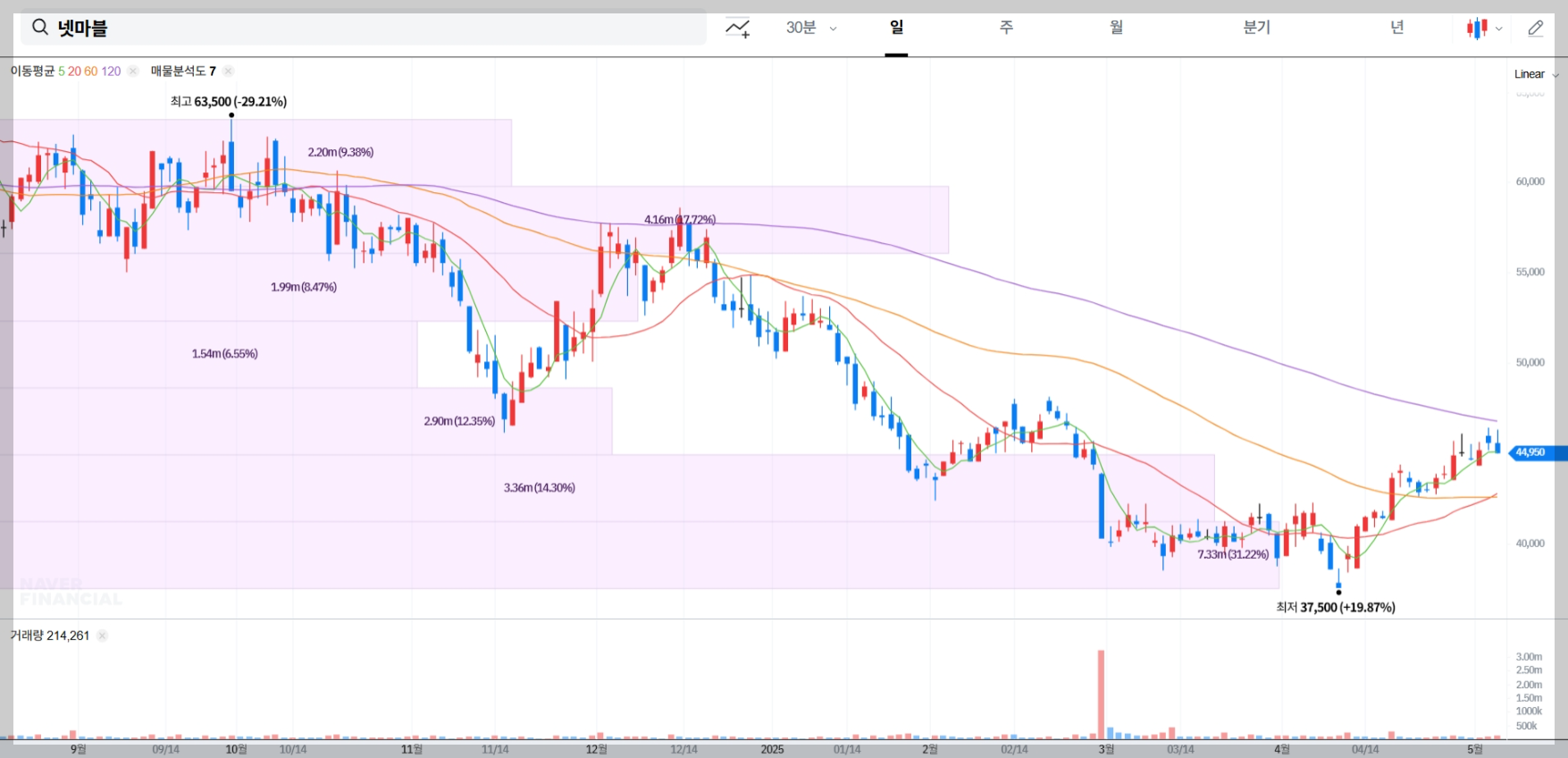Select the 일 (daily) tab
This screenshot has width=1568, height=758.
point(896,28)
